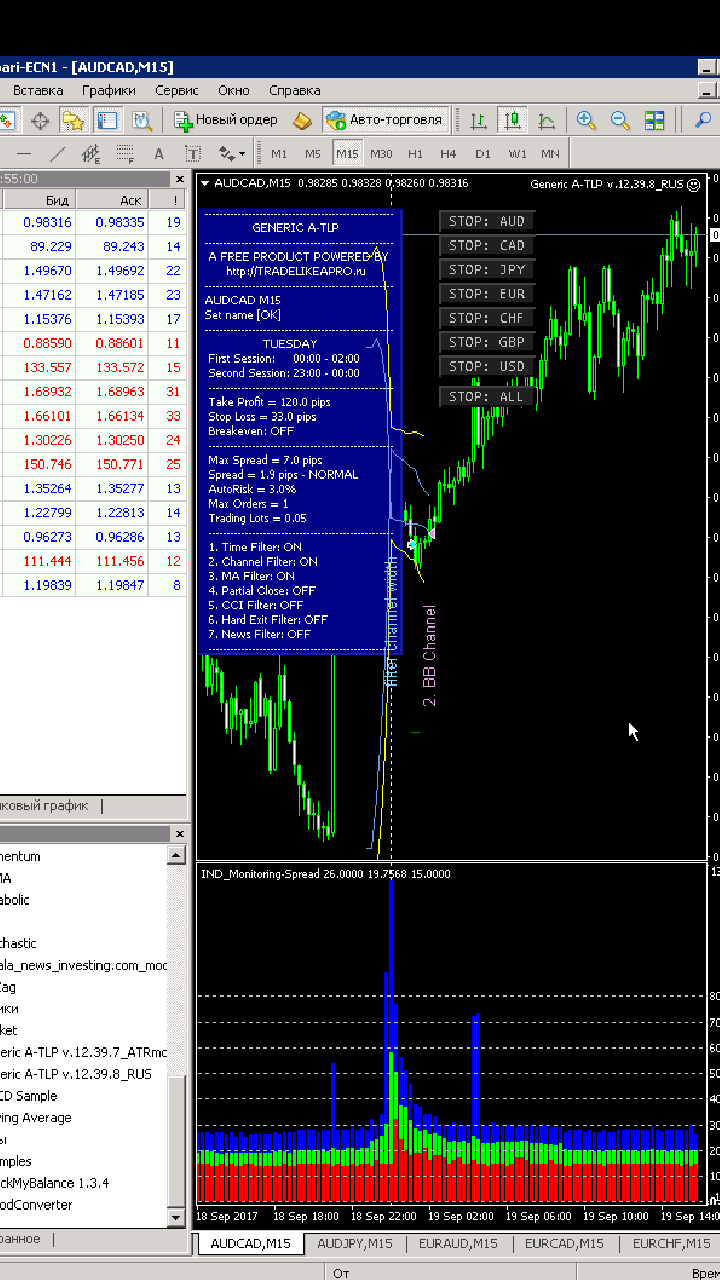Open the tick chart tab in Market Watch
Image resolution: width=720 pixels, height=1280 pixels.
pyautogui.click(x=46, y=806)
